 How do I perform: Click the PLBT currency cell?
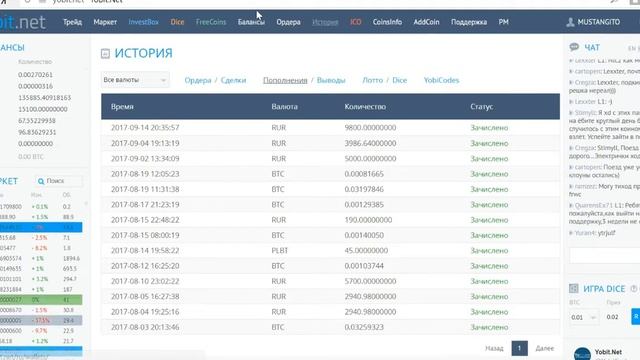tap(280, 251)
